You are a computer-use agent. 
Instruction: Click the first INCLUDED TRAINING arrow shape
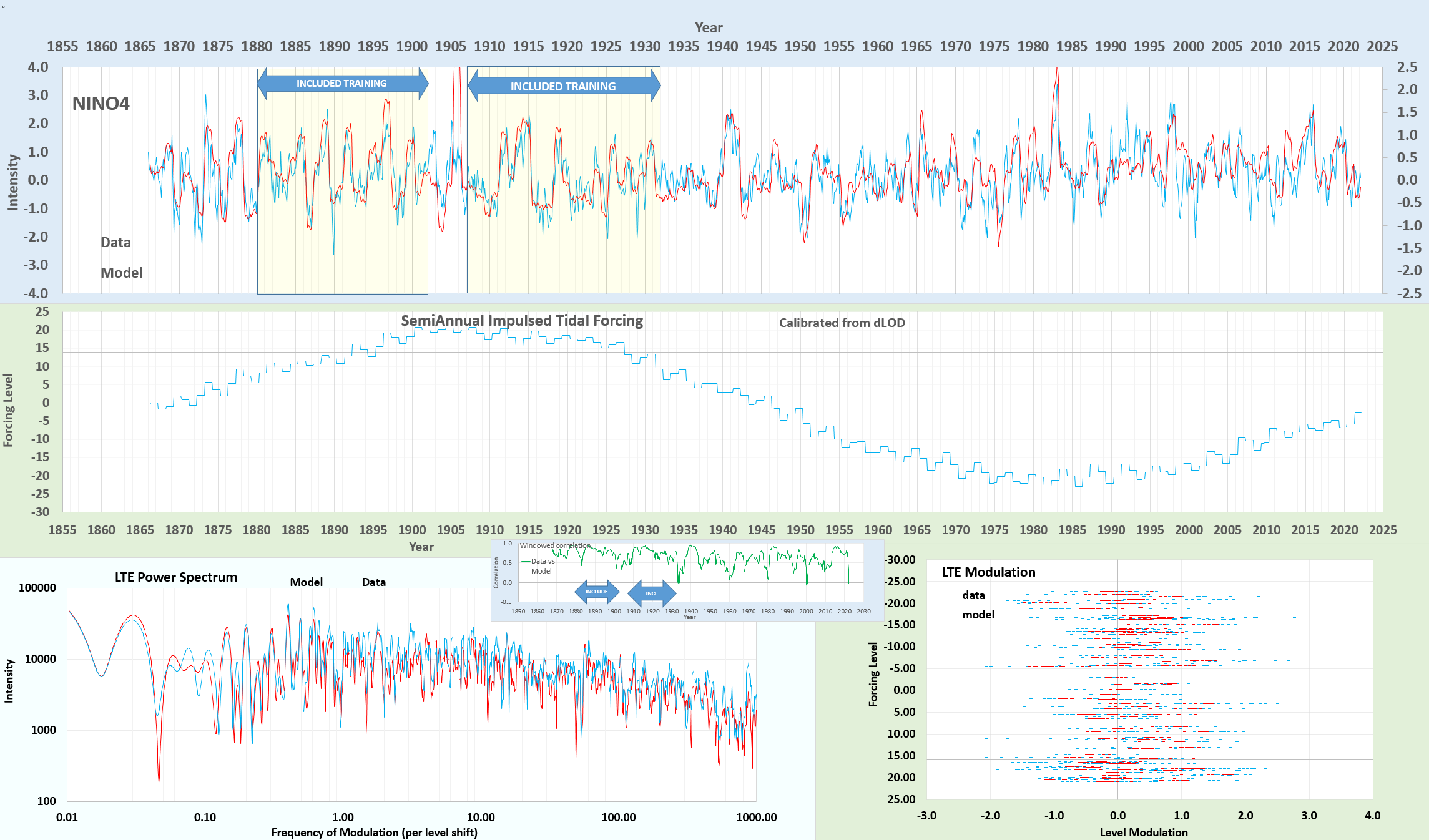click(342, 84)
